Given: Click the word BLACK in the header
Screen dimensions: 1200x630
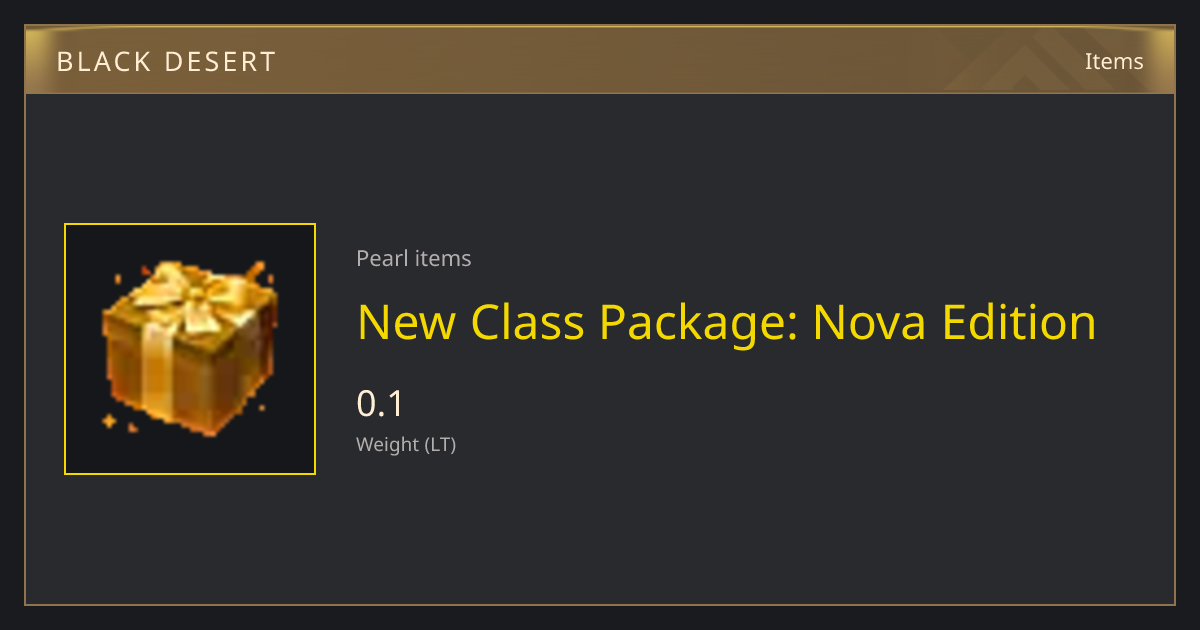Looking at the screenshot, I should (105, 62).
